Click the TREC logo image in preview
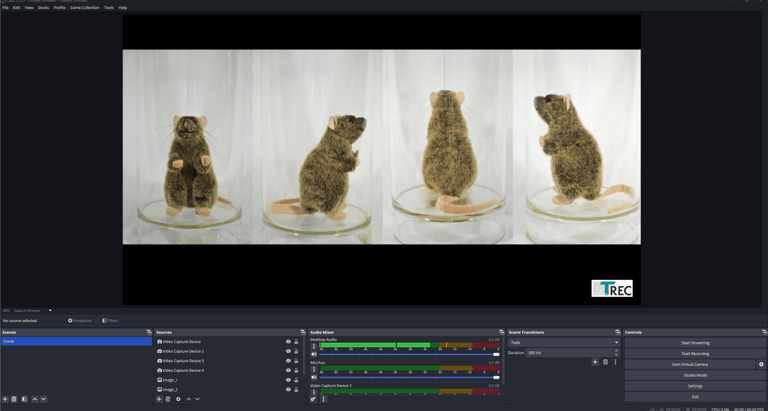 pyautogui.click(x=612, y=289)
